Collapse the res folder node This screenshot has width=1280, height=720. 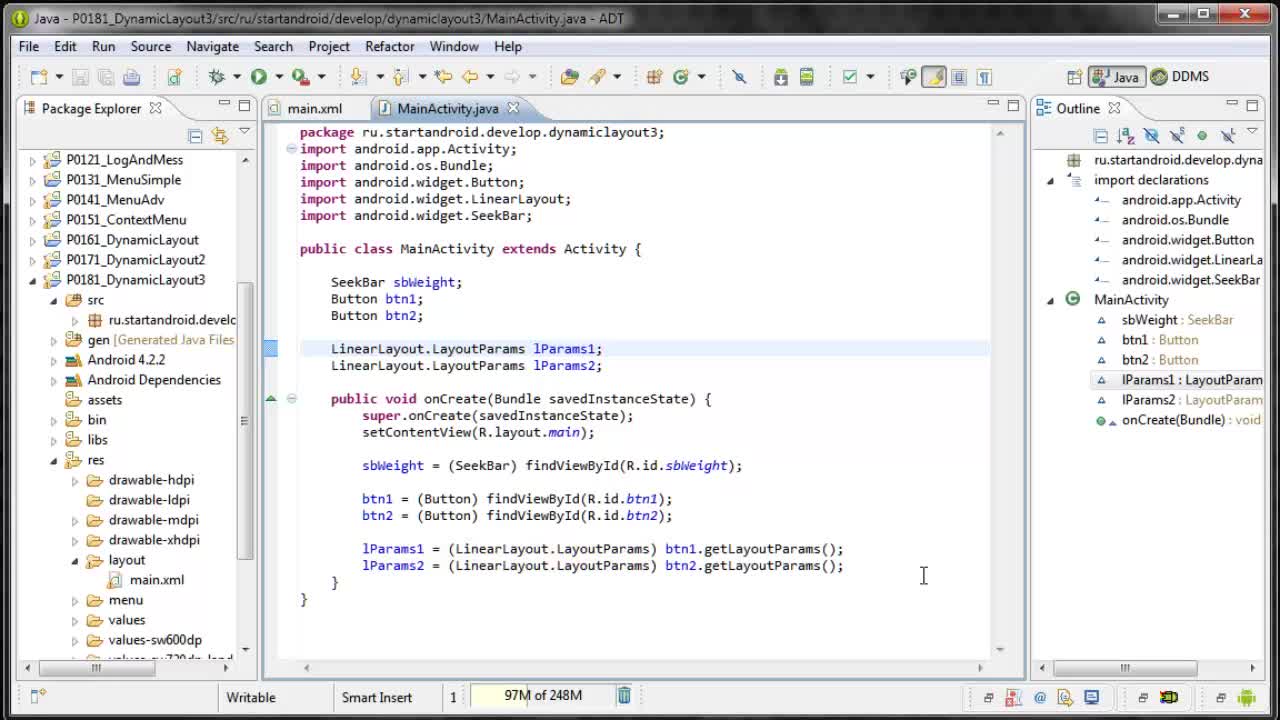pyautogui.click(x=53, y=460)
